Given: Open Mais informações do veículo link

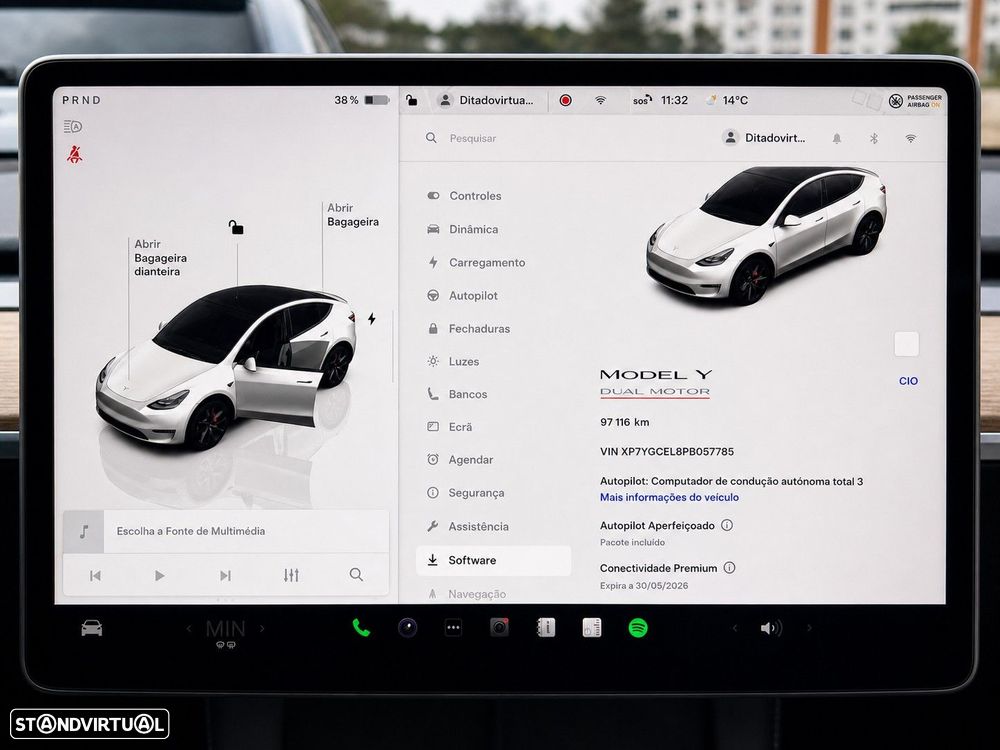Looking at the screenshot, I should (x=669, y=497).
